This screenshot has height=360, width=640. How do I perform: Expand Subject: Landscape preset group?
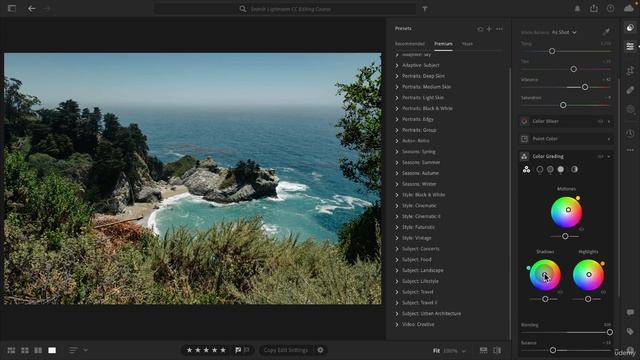[397, 270]
